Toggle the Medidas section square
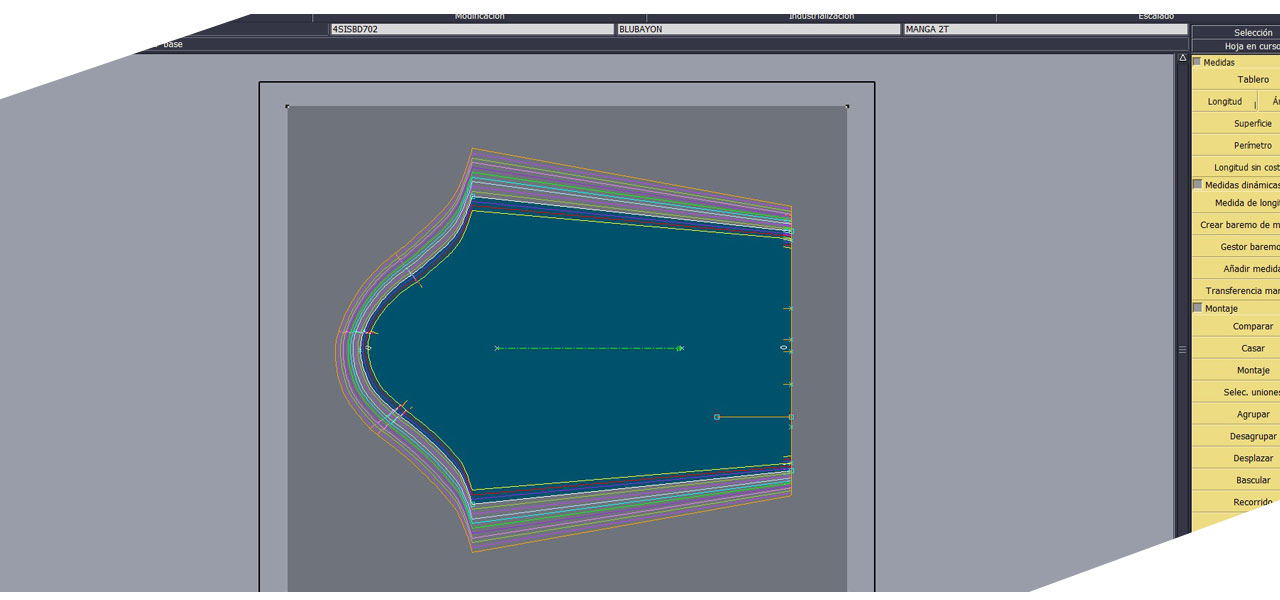The width and height of the screenshot is (1280, 600). pyautogui.click(x=1197, y=62)
